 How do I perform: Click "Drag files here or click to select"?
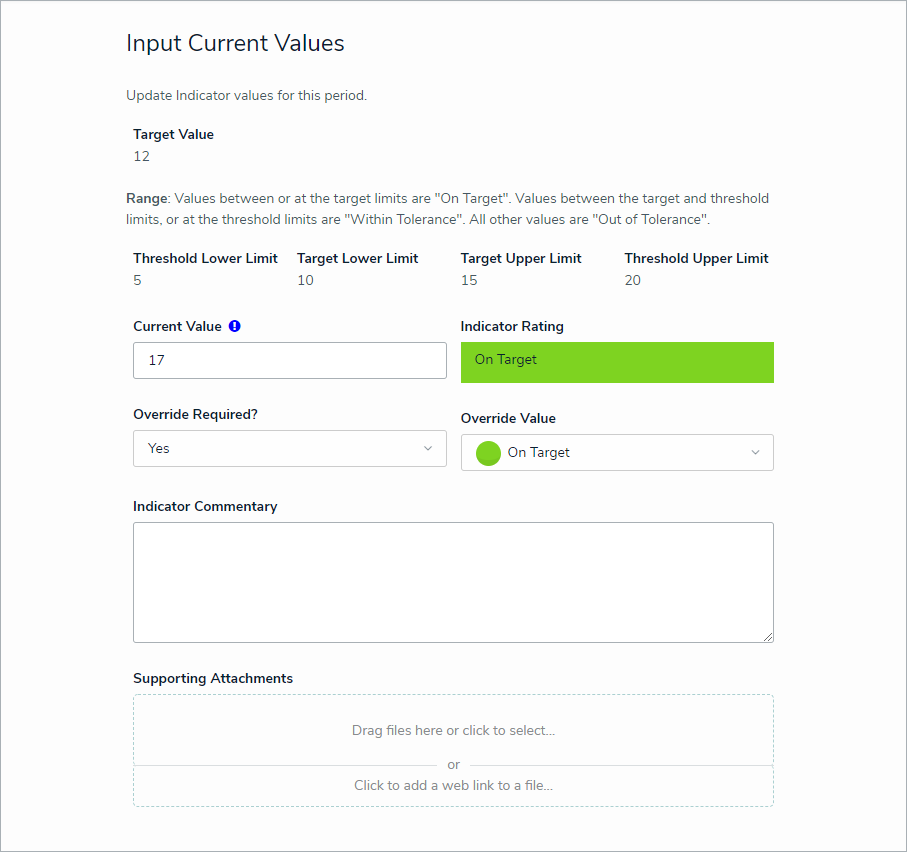(453, 730)
